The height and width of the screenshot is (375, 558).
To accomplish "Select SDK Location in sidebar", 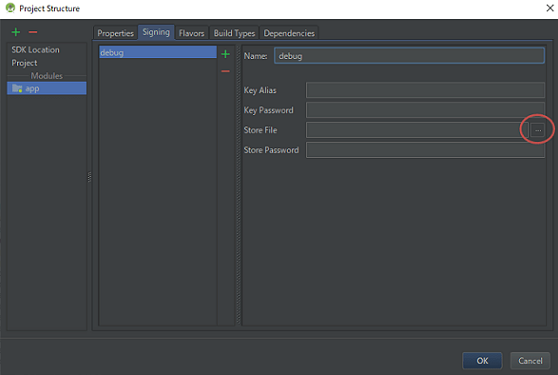I will click(36, 50).
